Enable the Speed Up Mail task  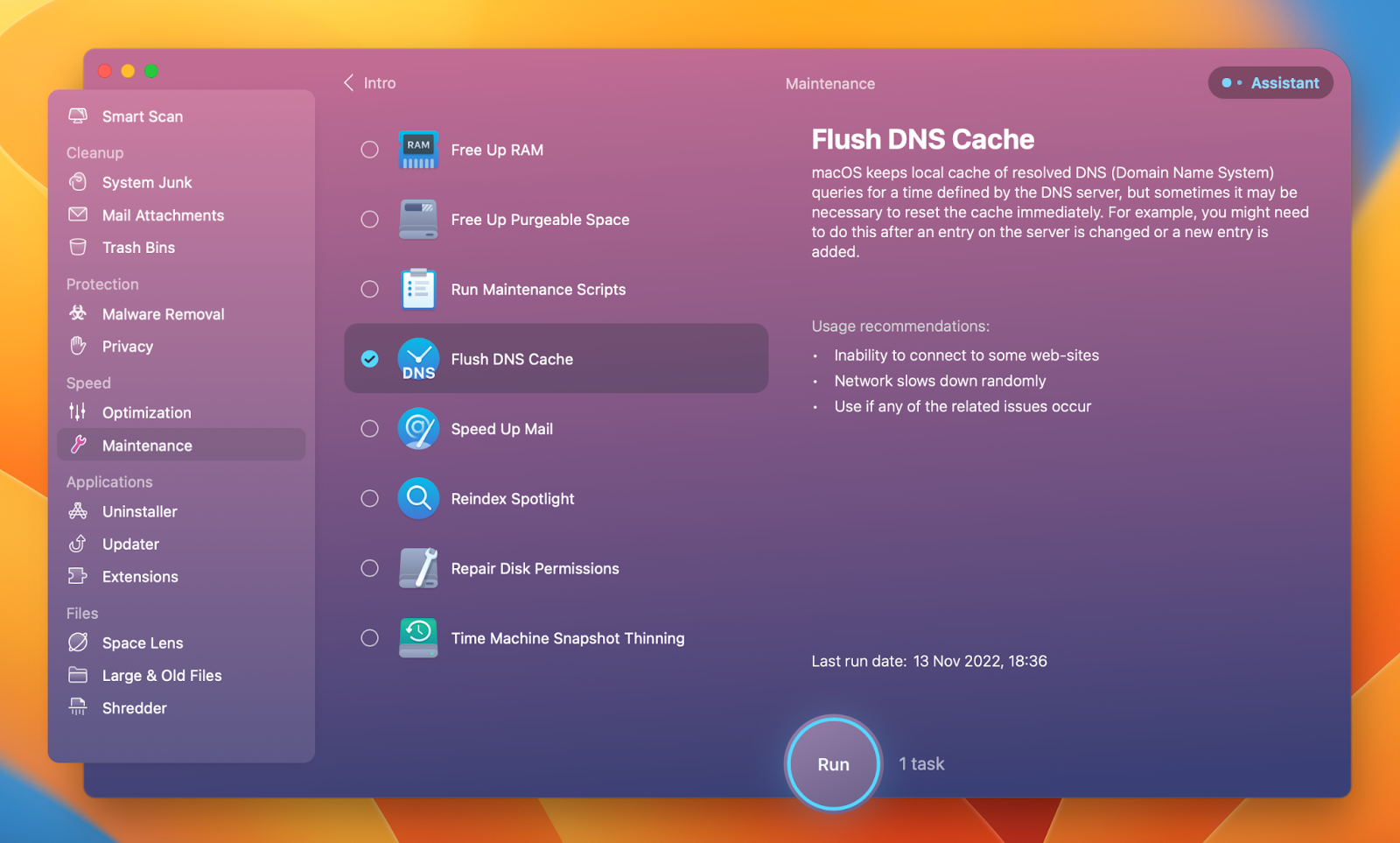(x=369, y=429)
